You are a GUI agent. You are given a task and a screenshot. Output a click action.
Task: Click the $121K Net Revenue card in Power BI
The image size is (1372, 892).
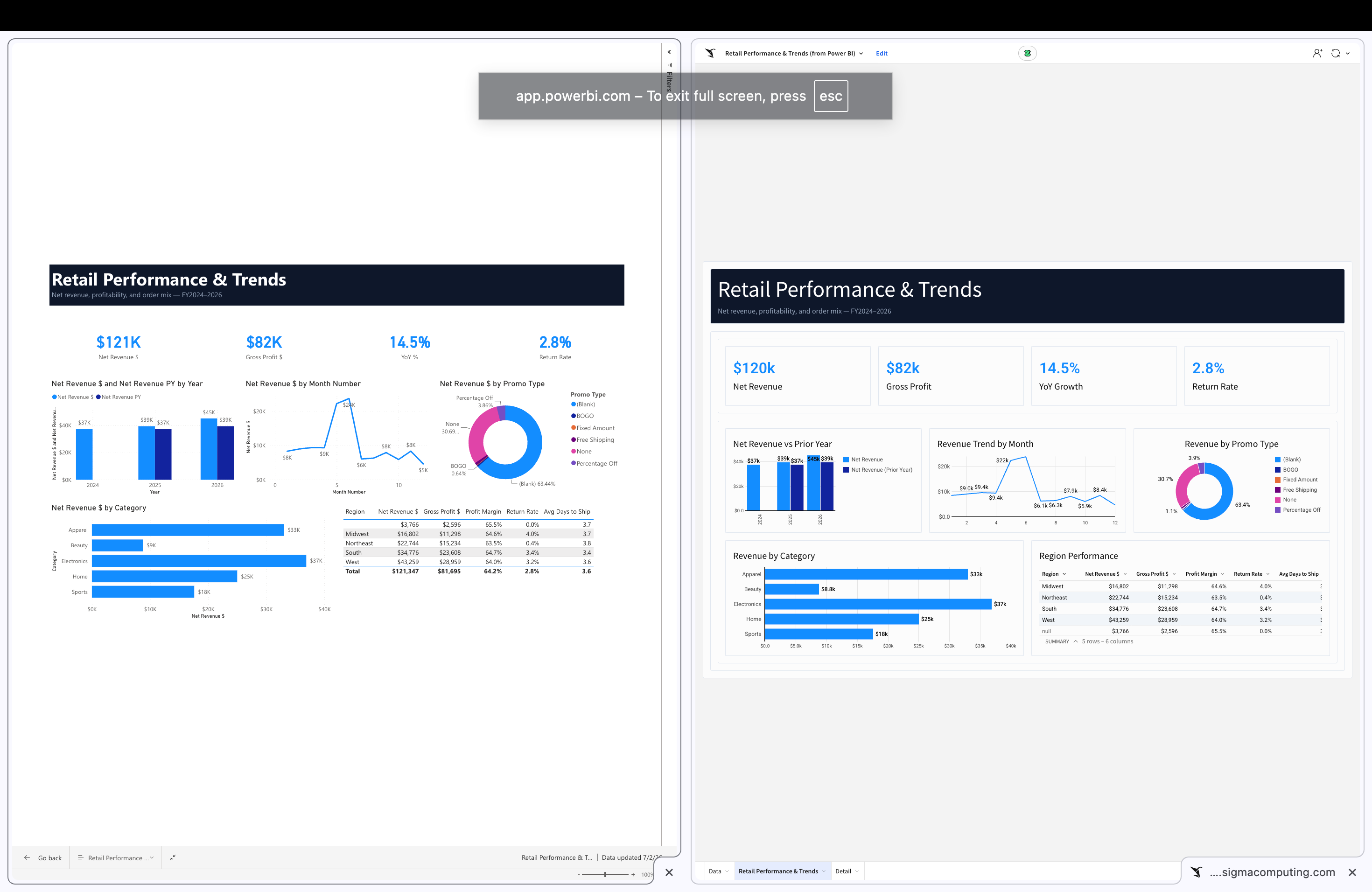118,347
